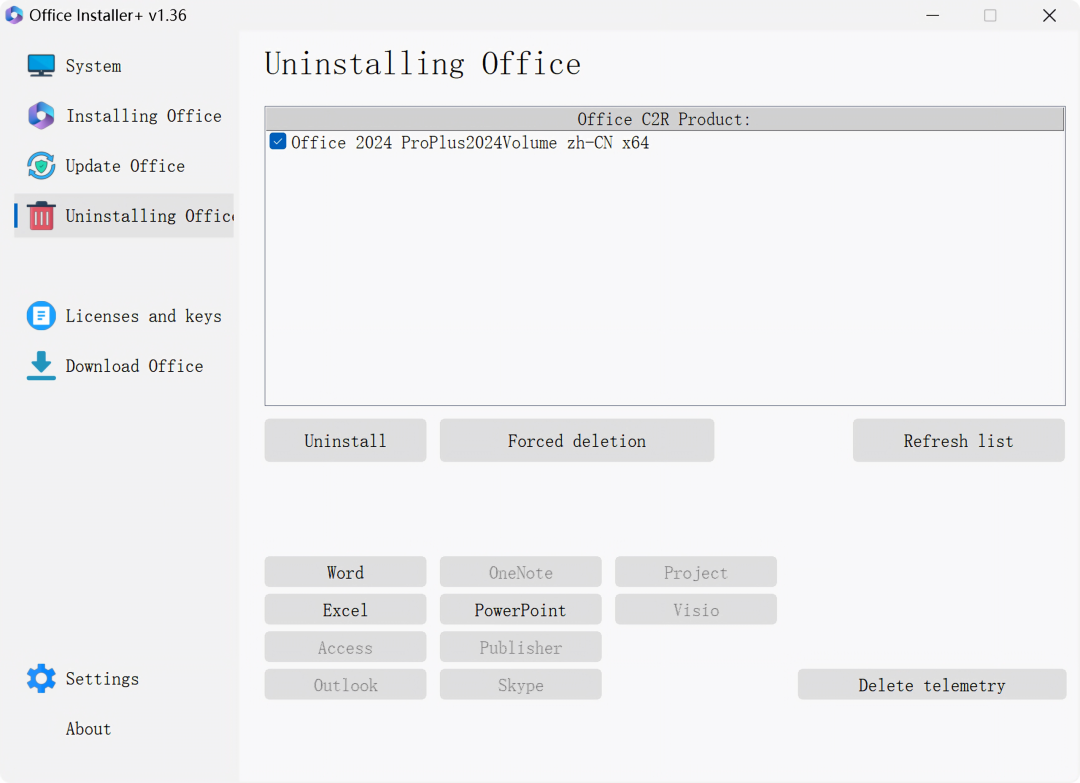Click the Office Installer+ title bar logo

(14, 15)
